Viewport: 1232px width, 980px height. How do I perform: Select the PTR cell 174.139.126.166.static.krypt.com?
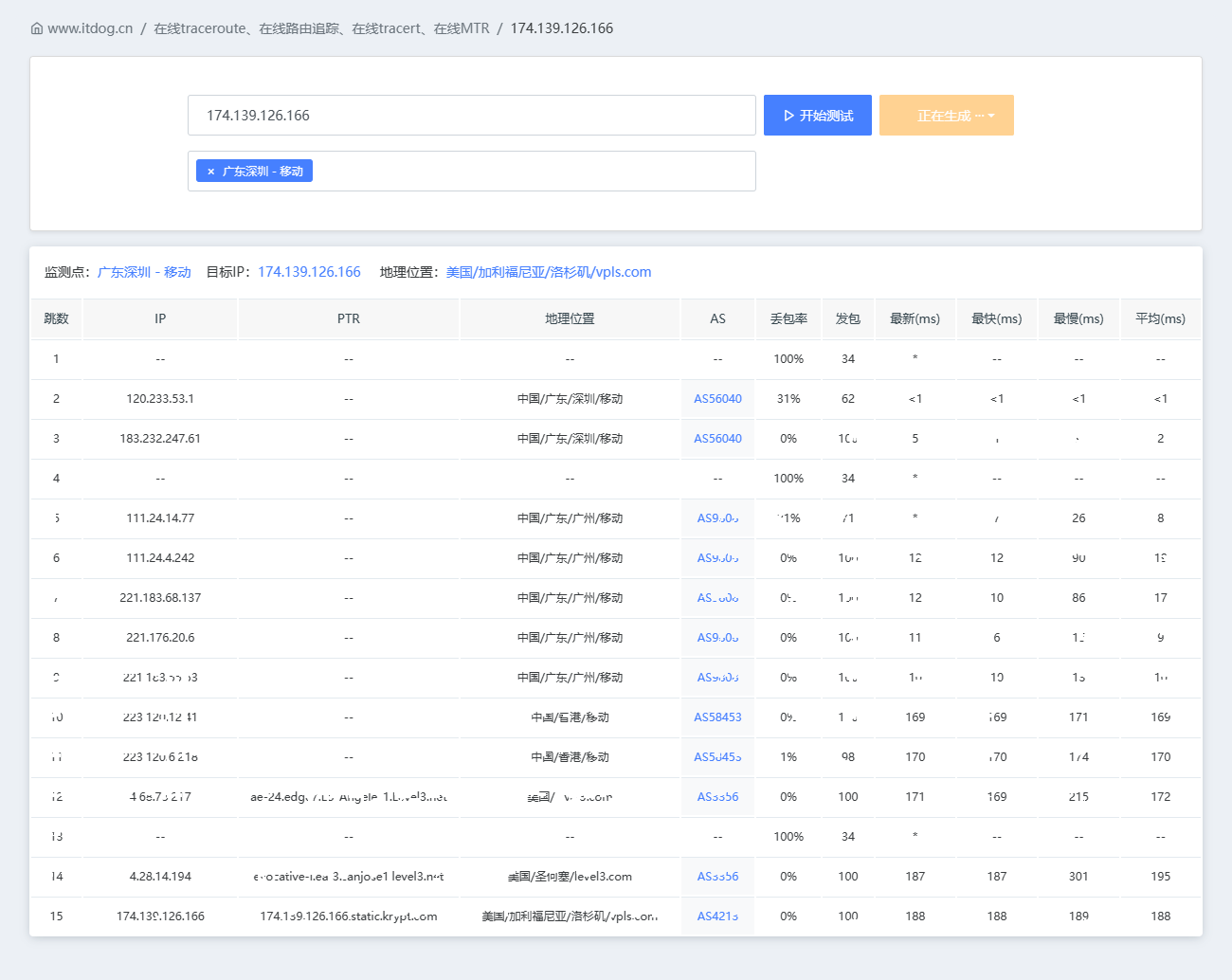pyautogui.click(x=349, y=916)
